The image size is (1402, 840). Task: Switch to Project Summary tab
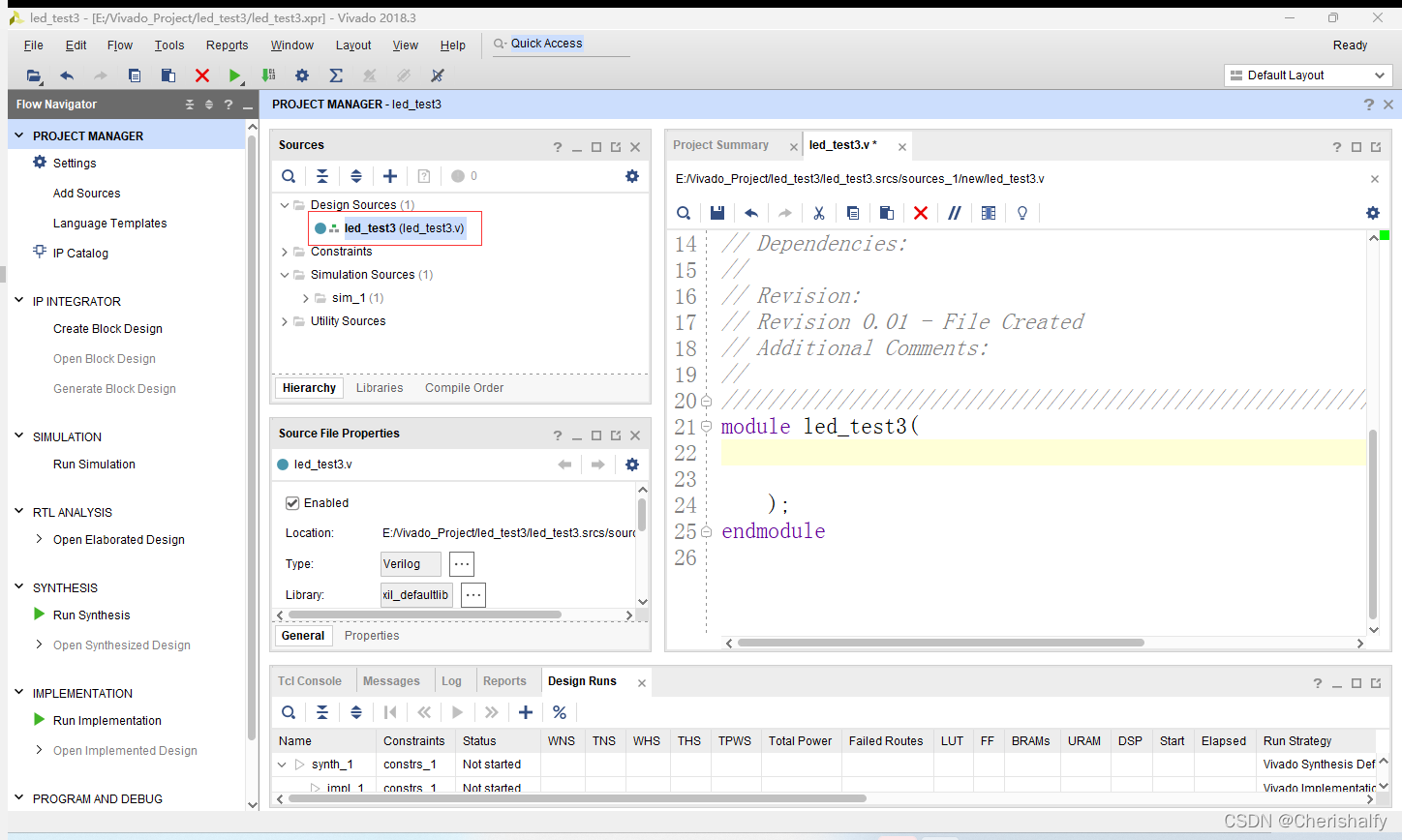pos(721,145)
